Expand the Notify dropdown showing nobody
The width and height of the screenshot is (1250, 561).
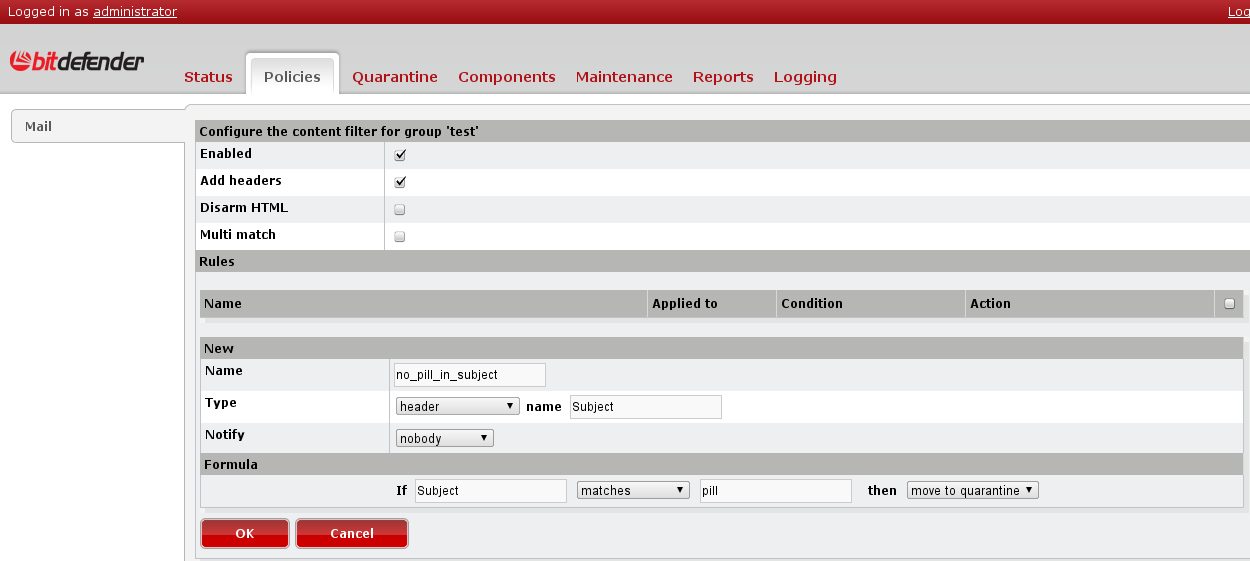pyautogui.click(x=444, y=438)
